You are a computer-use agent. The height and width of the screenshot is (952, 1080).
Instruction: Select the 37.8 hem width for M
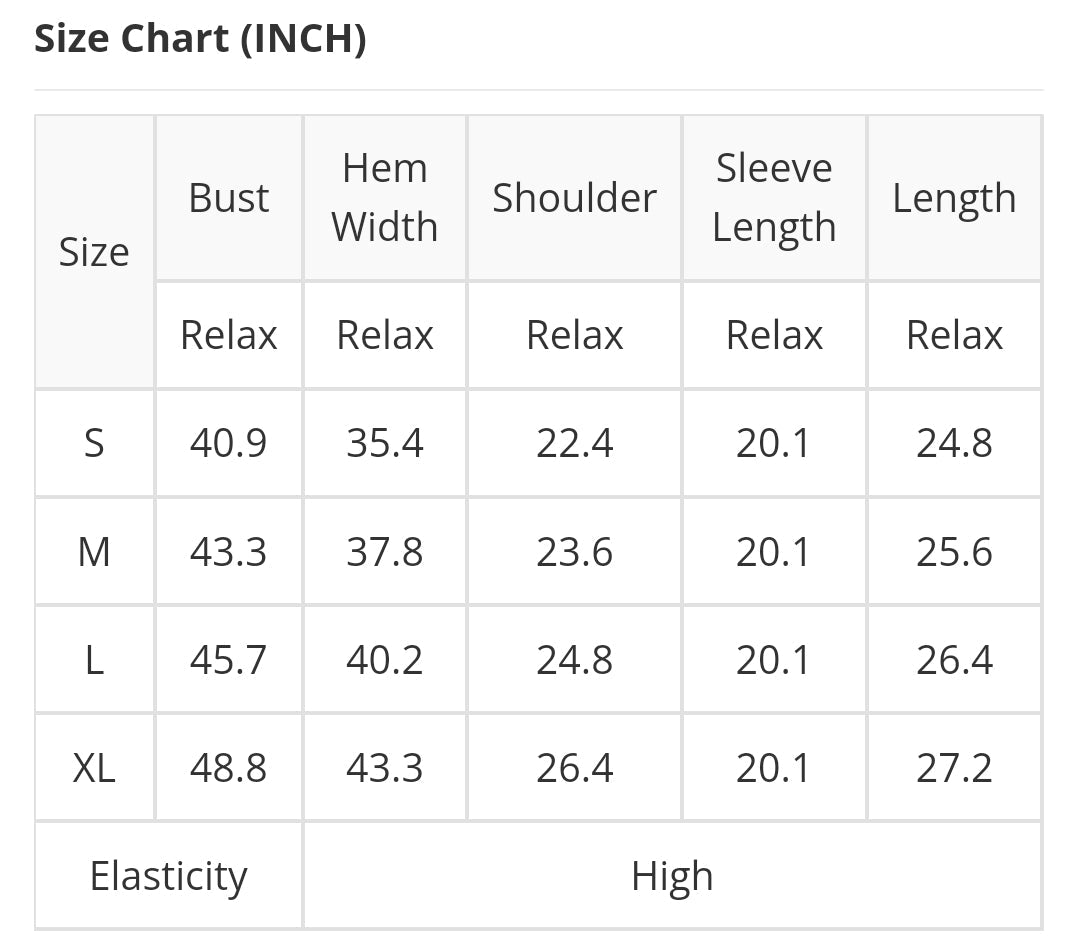click(x=385, y=551)
